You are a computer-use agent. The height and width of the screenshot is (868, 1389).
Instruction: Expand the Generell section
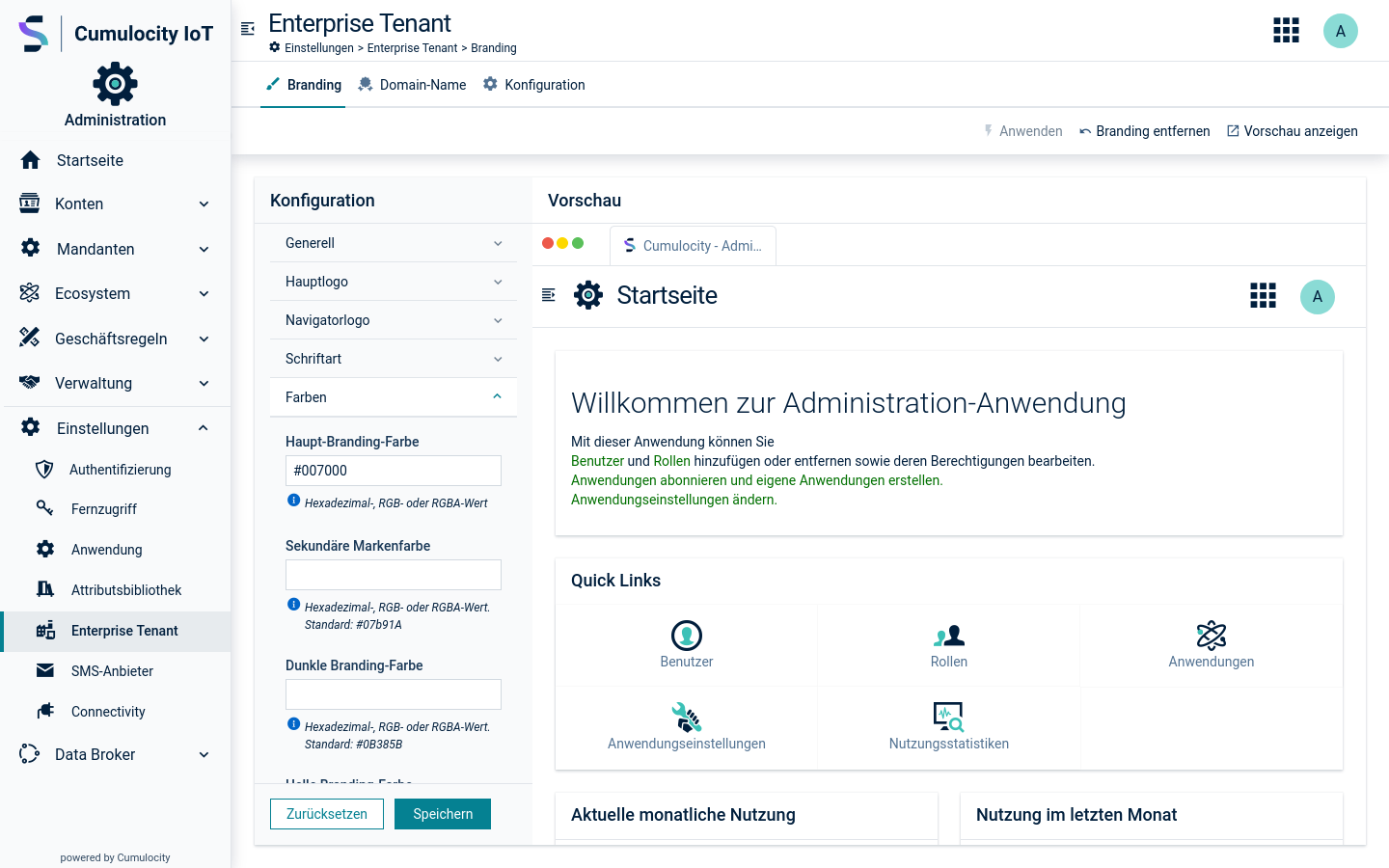pos(394,243)
